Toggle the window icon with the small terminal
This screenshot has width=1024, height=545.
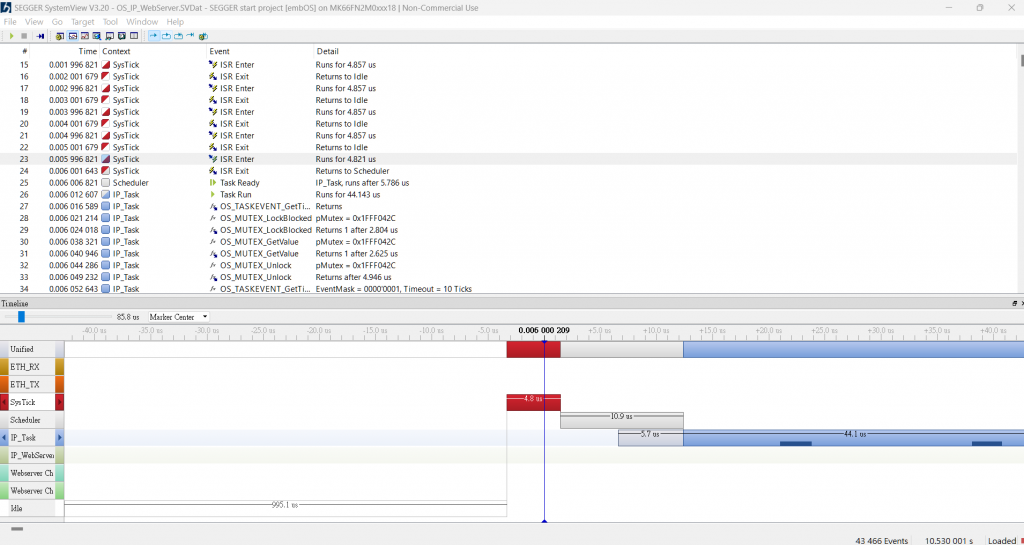109,36
